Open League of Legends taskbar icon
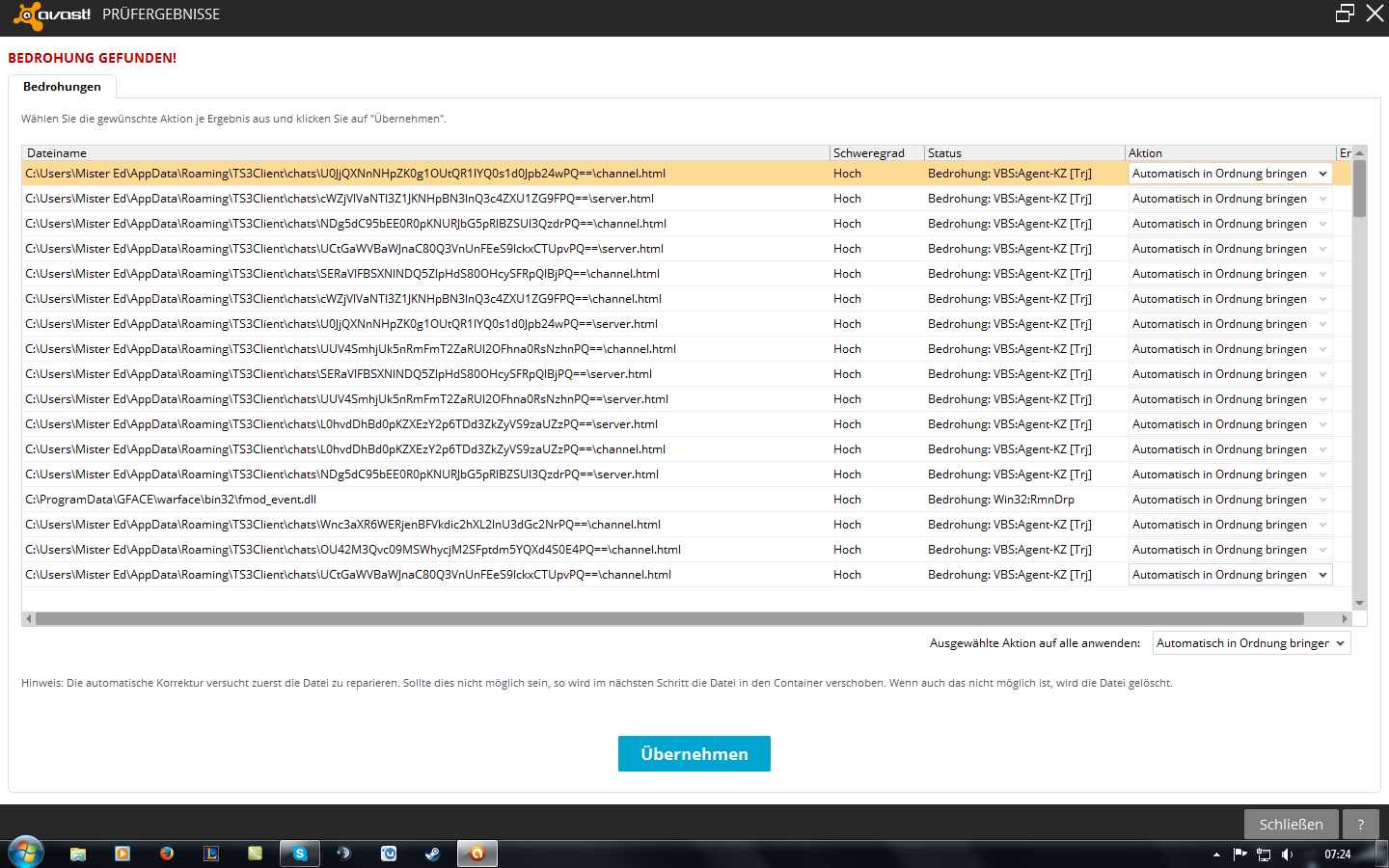Screen dimensions: 1389x868 tap(211, 854)
